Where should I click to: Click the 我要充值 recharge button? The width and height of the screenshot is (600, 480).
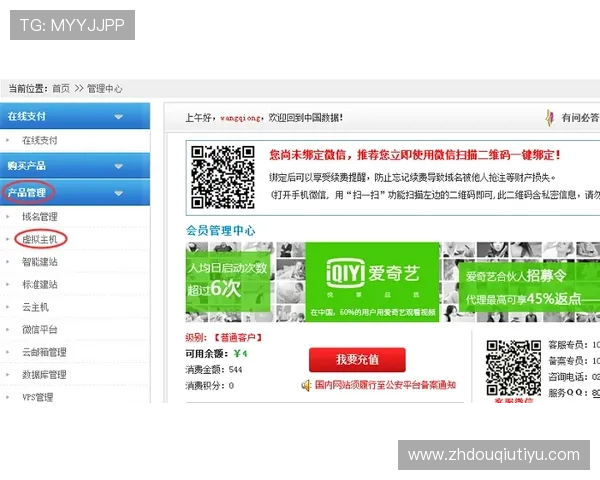(x=357, y=359)
